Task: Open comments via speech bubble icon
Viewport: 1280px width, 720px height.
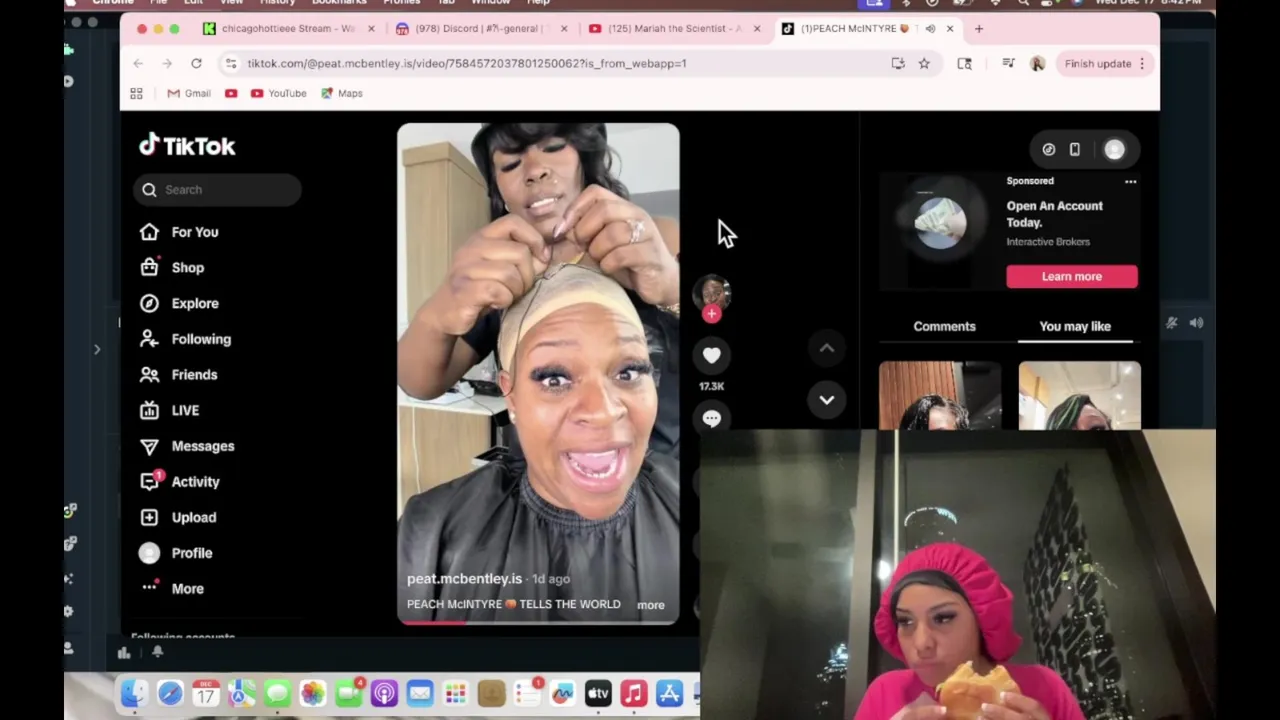Action: pyautogui.click(x=711, y=419)
